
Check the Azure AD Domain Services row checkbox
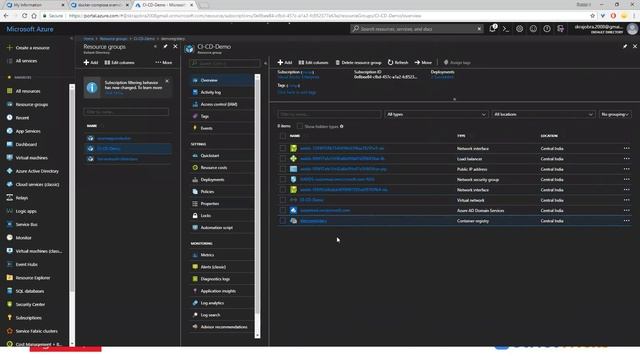[283, 210]
